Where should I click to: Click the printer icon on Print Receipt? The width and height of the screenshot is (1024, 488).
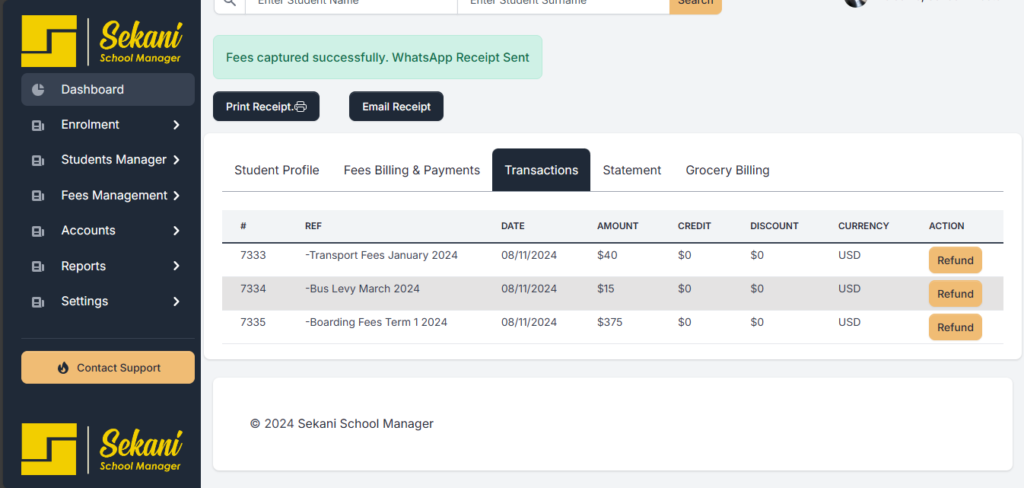[x=300, y=106]
